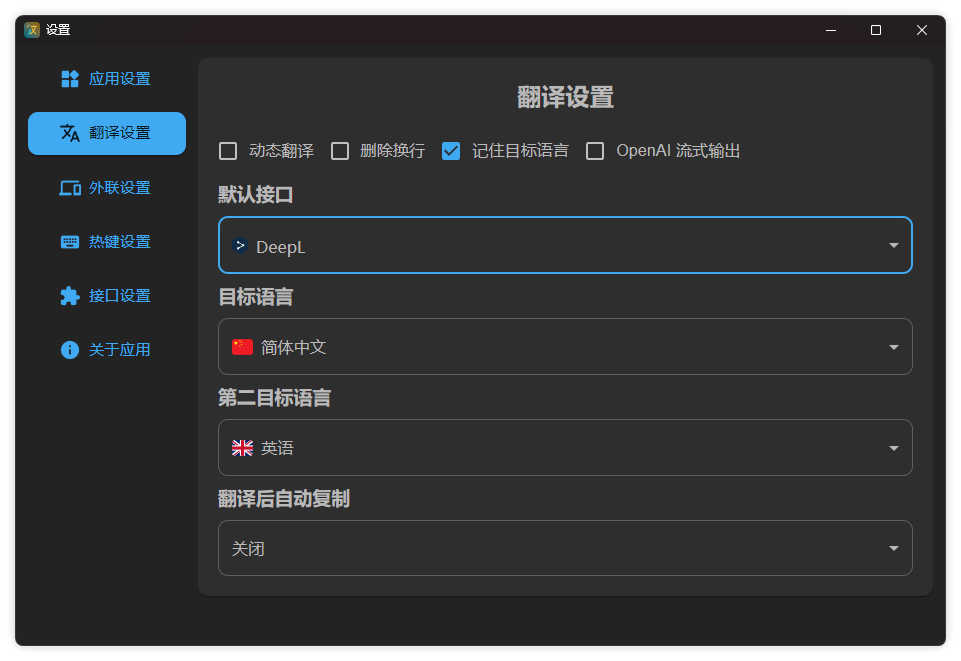This screenshot has width=961, height=661.
Task: Click the external devices icon
Action: coord(70,188)
